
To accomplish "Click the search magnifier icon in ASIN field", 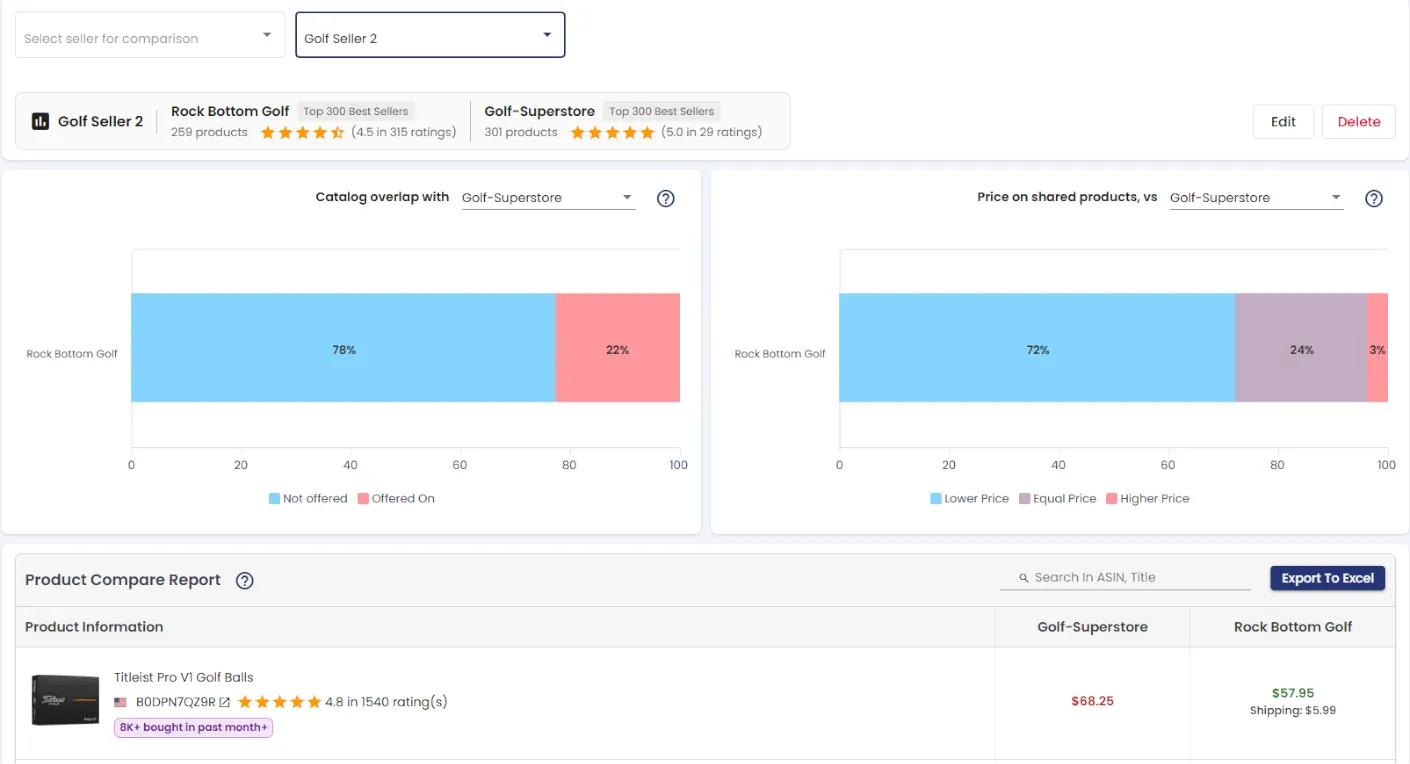I will [1024, 578].
